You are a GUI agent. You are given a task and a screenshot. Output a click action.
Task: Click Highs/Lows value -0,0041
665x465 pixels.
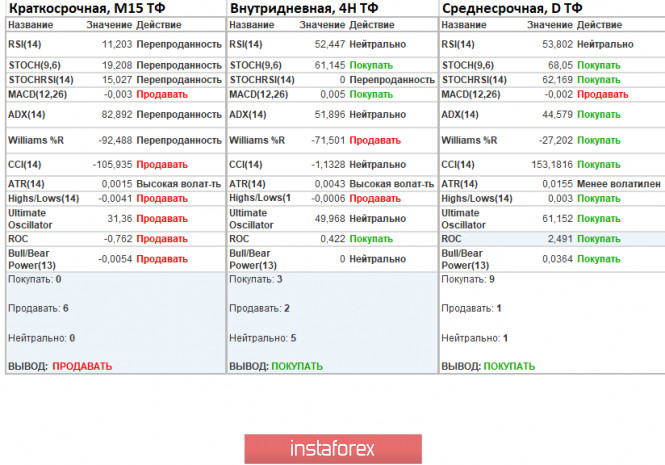(x=115, y=198)
